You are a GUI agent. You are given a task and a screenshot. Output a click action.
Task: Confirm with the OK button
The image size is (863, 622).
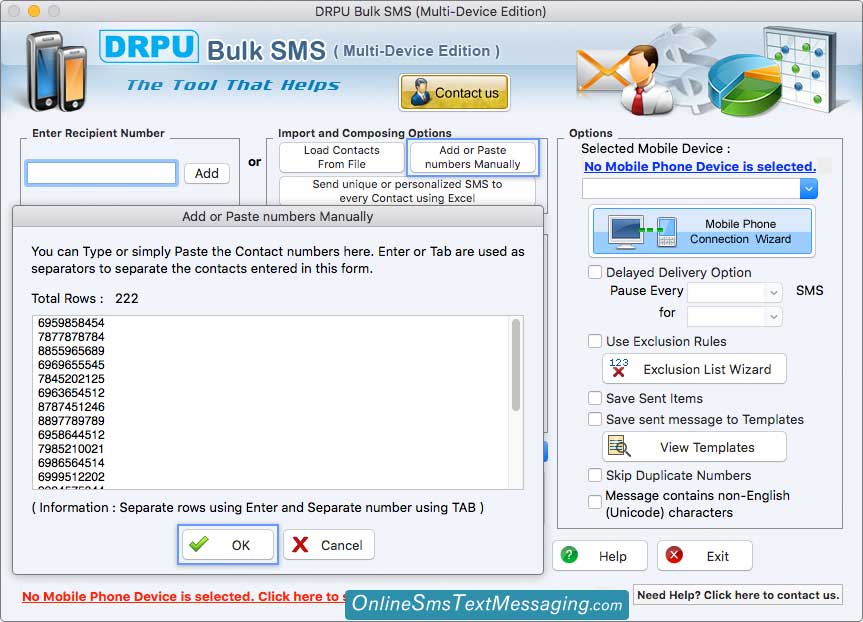pos(228,545)
